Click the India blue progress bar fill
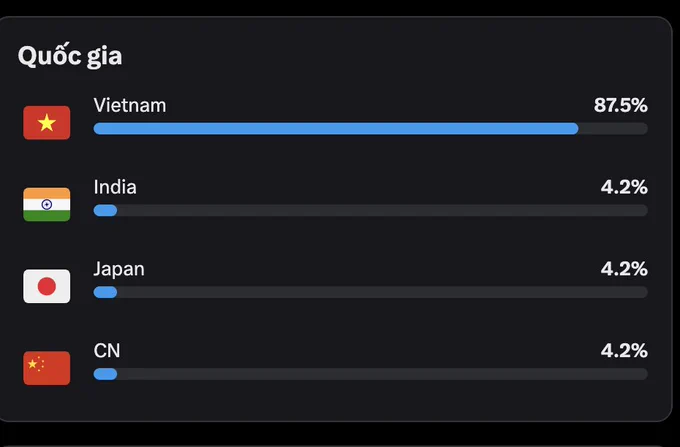Viewport: 680px width, 447px height. click(x=105, y=211)
